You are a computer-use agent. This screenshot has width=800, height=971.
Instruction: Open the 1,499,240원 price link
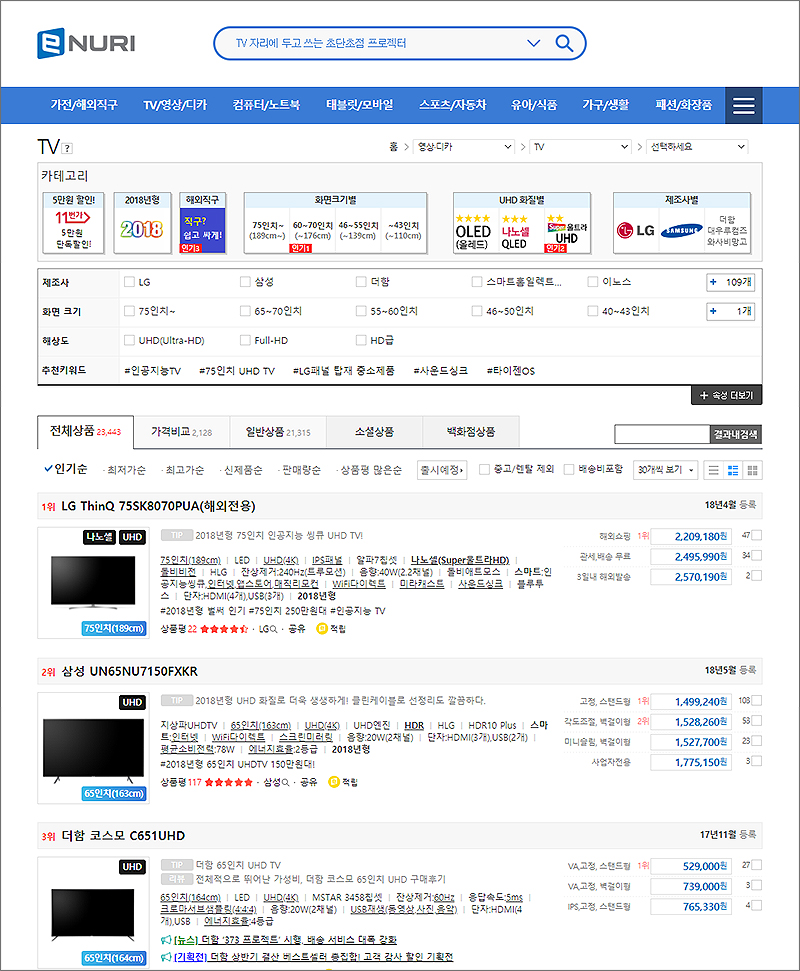691,702
